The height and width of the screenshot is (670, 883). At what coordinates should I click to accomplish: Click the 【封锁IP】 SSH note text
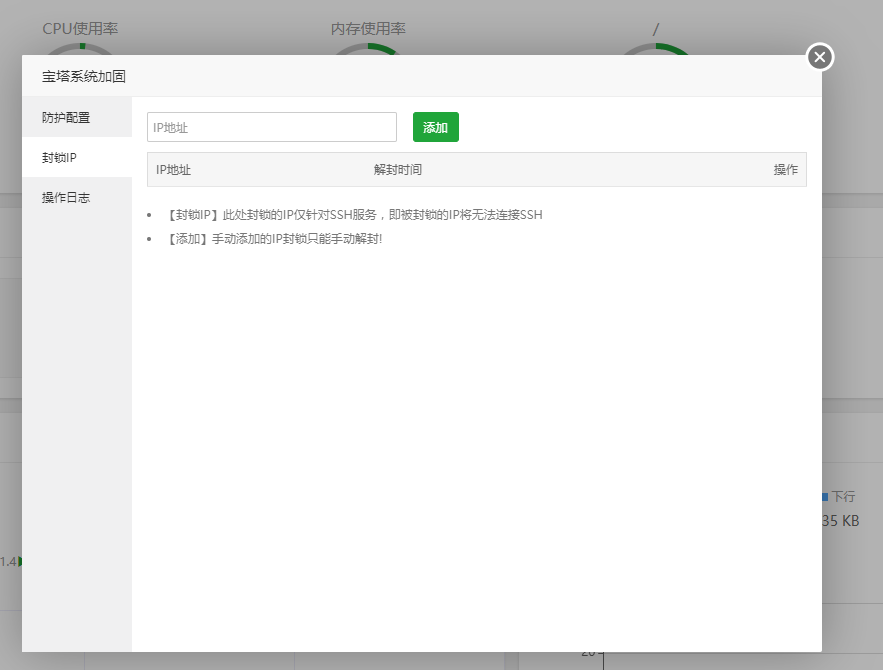353,215
